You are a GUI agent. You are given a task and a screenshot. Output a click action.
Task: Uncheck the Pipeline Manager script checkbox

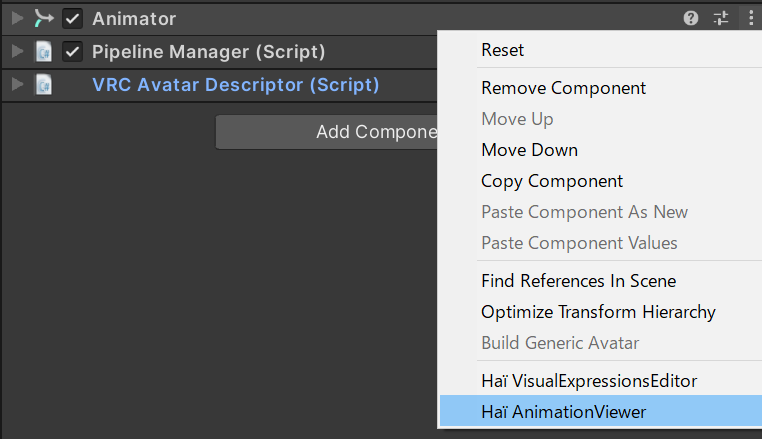coord(72,52)
